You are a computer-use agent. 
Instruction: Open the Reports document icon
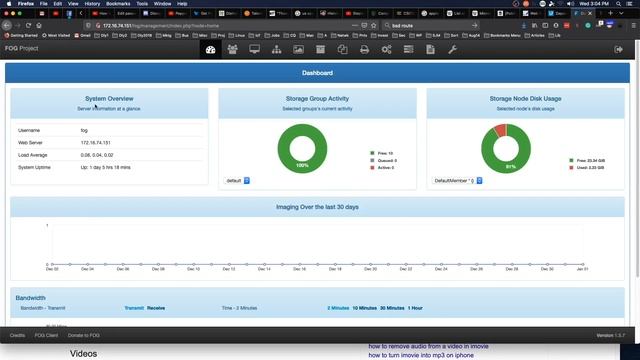click(x=430, y=49)
